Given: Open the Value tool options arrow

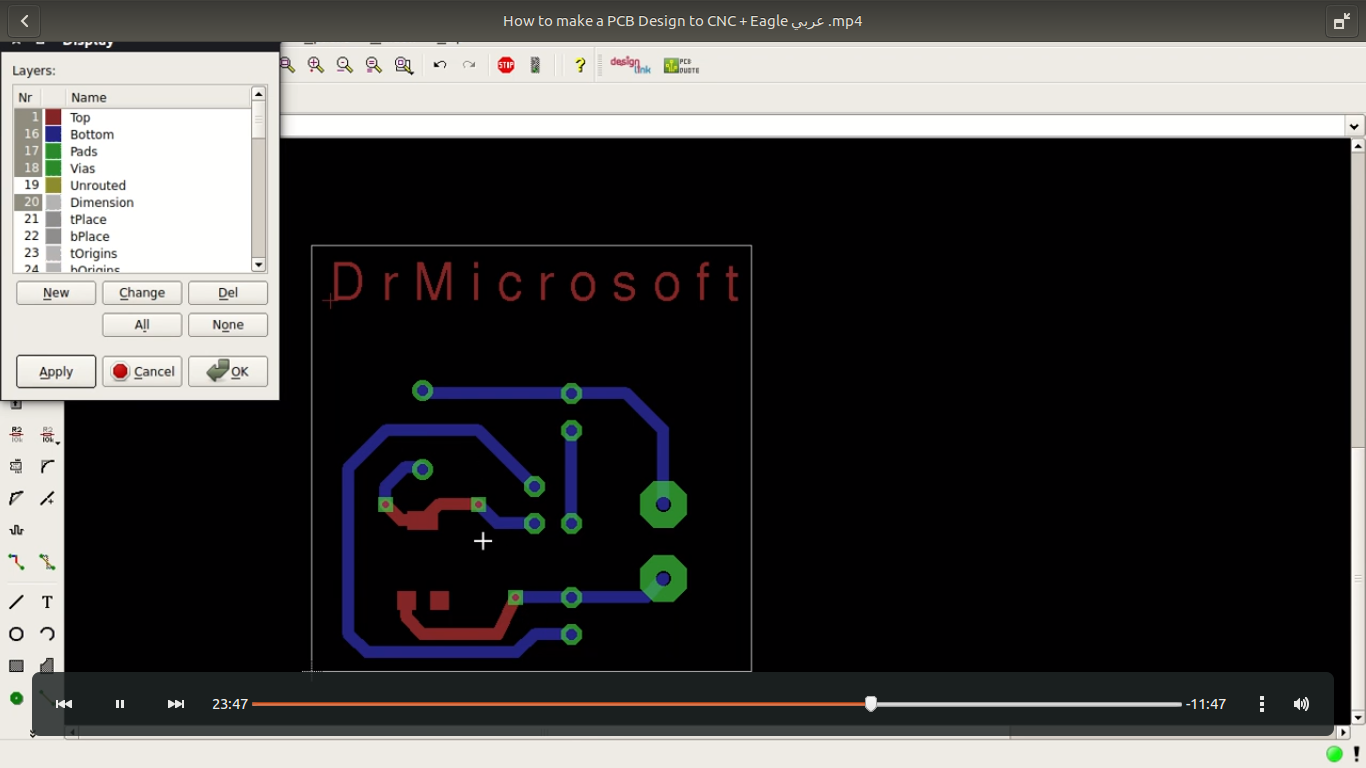Looking at the screenshot, I should point(58,442).
